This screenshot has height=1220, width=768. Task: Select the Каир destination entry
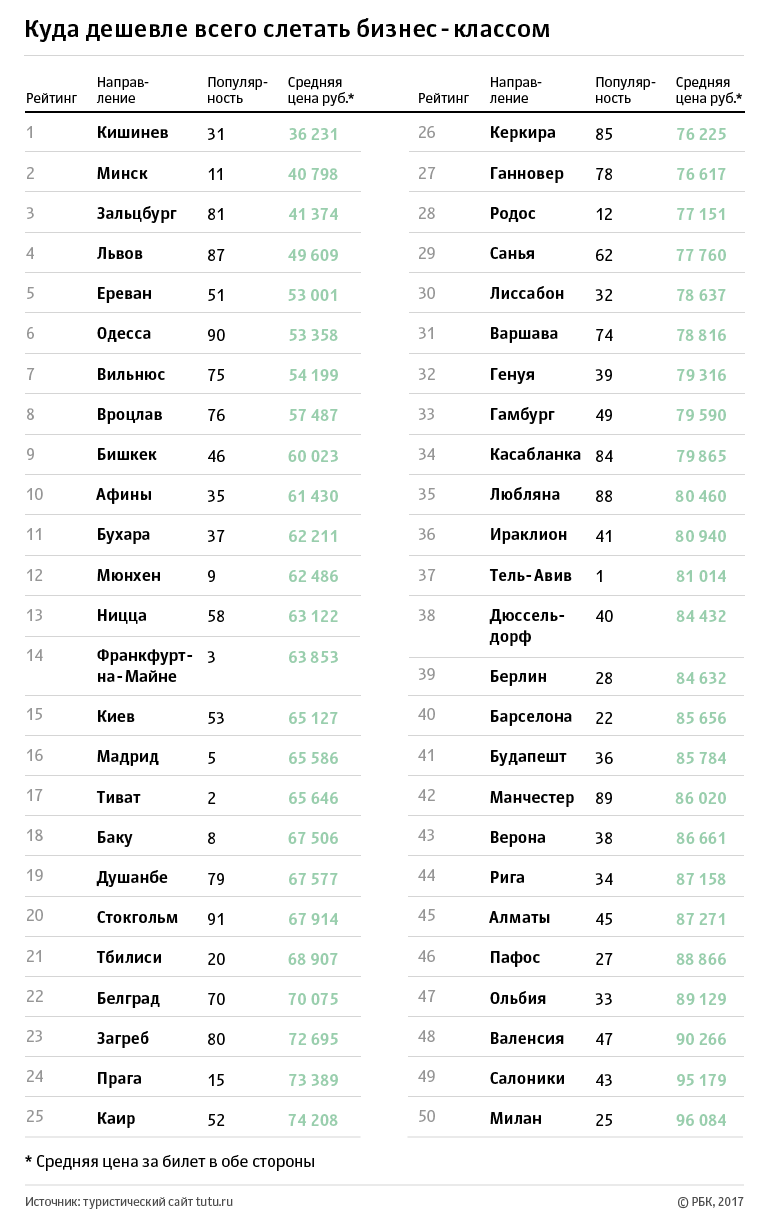pyautogui.click(x=115, y=1119)
